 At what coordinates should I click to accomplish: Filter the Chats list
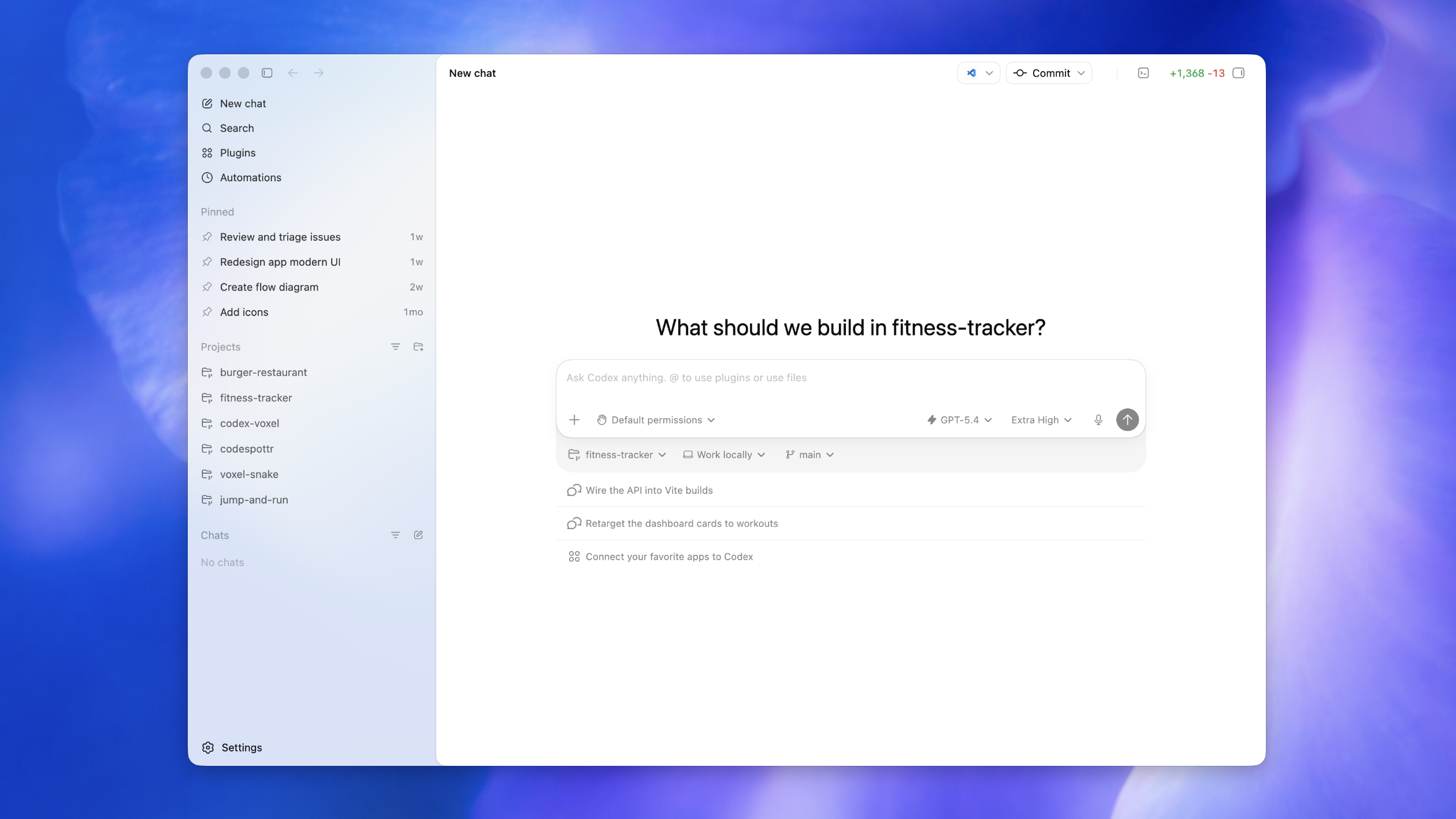coord(395,535)
